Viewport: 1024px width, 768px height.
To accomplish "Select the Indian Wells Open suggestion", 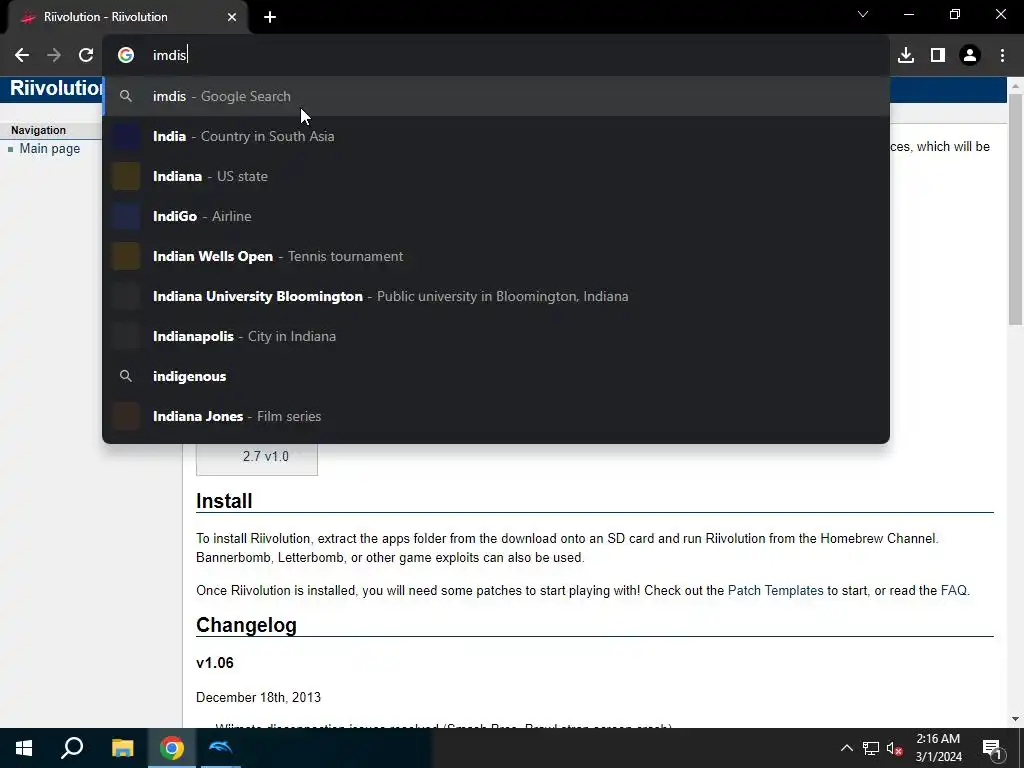I will pyautogui.click(x=496, y=256).
